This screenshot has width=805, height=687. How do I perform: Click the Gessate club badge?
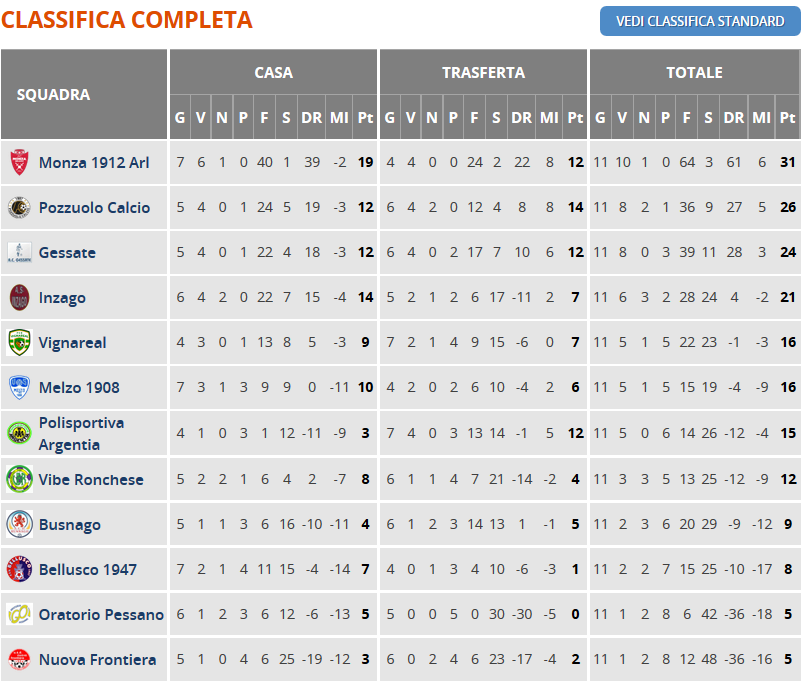tap(20, 253)
